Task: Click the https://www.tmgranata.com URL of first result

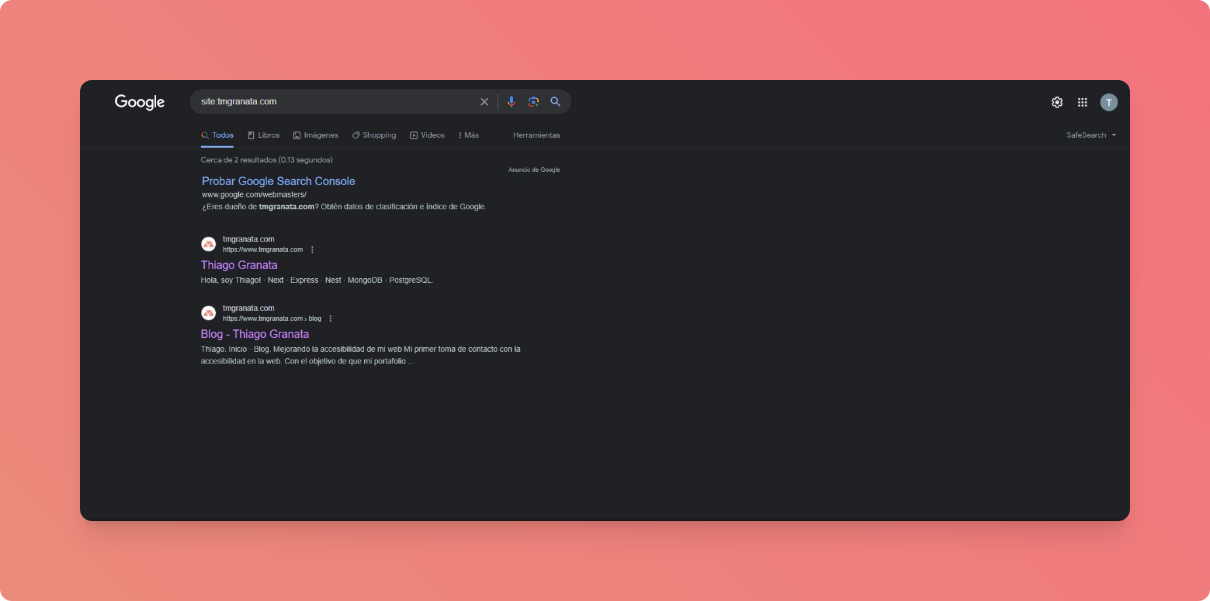Action: click(x=263, y=249)
